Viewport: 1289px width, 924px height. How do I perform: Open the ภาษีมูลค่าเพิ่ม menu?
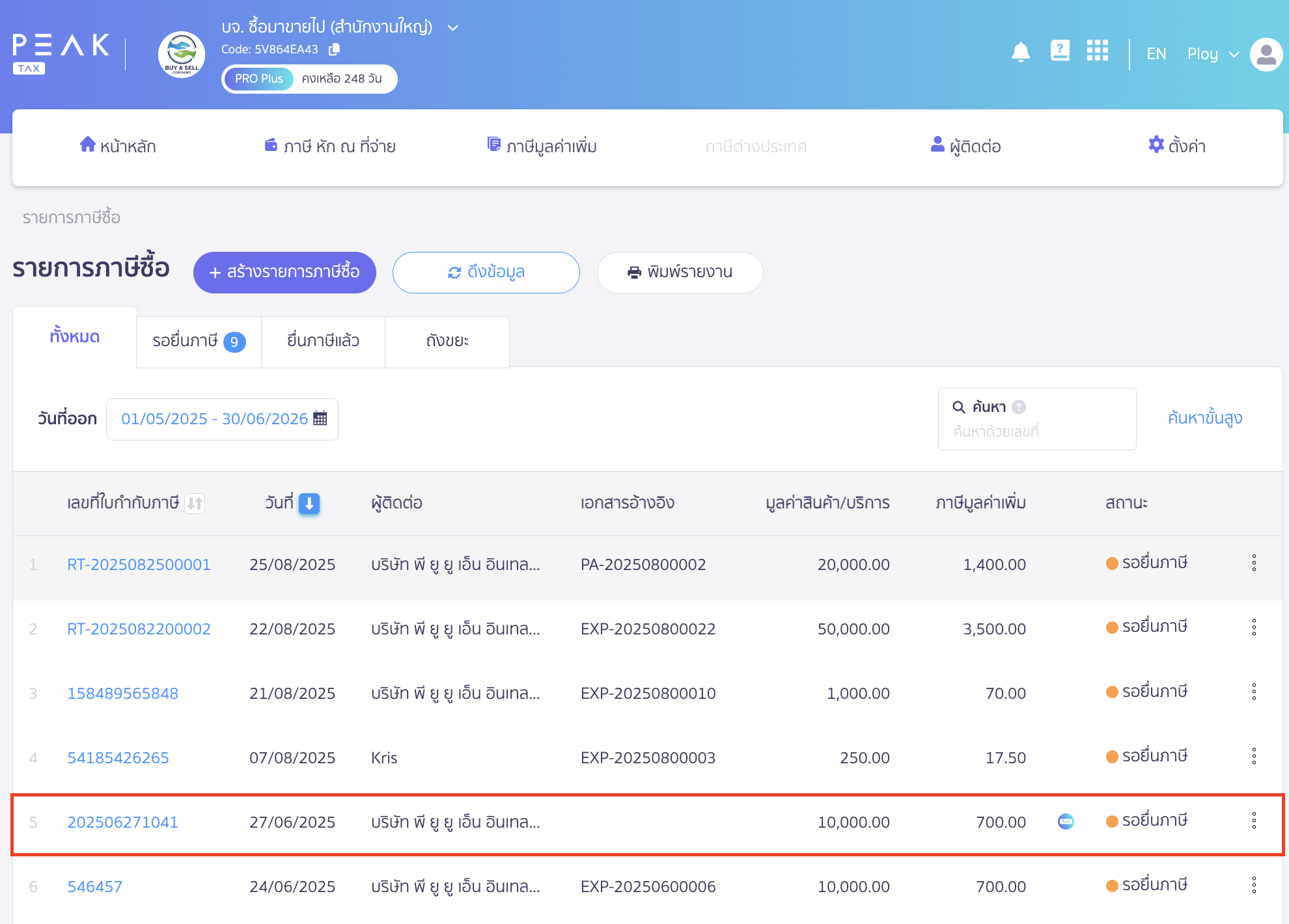pyautogui.click(x=542, y=146)
